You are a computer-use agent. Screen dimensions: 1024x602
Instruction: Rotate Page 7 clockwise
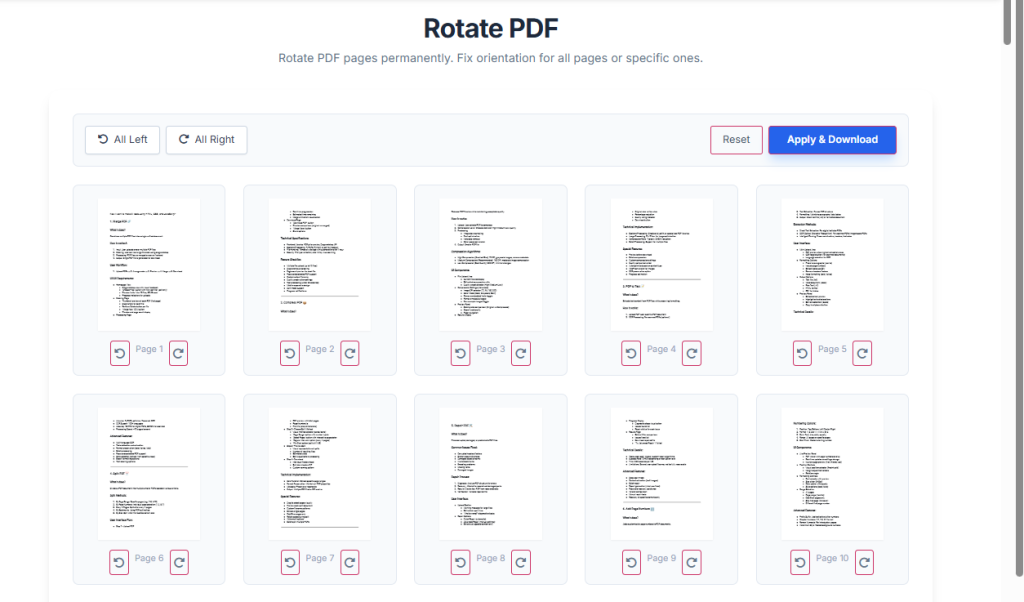point(349,562)
